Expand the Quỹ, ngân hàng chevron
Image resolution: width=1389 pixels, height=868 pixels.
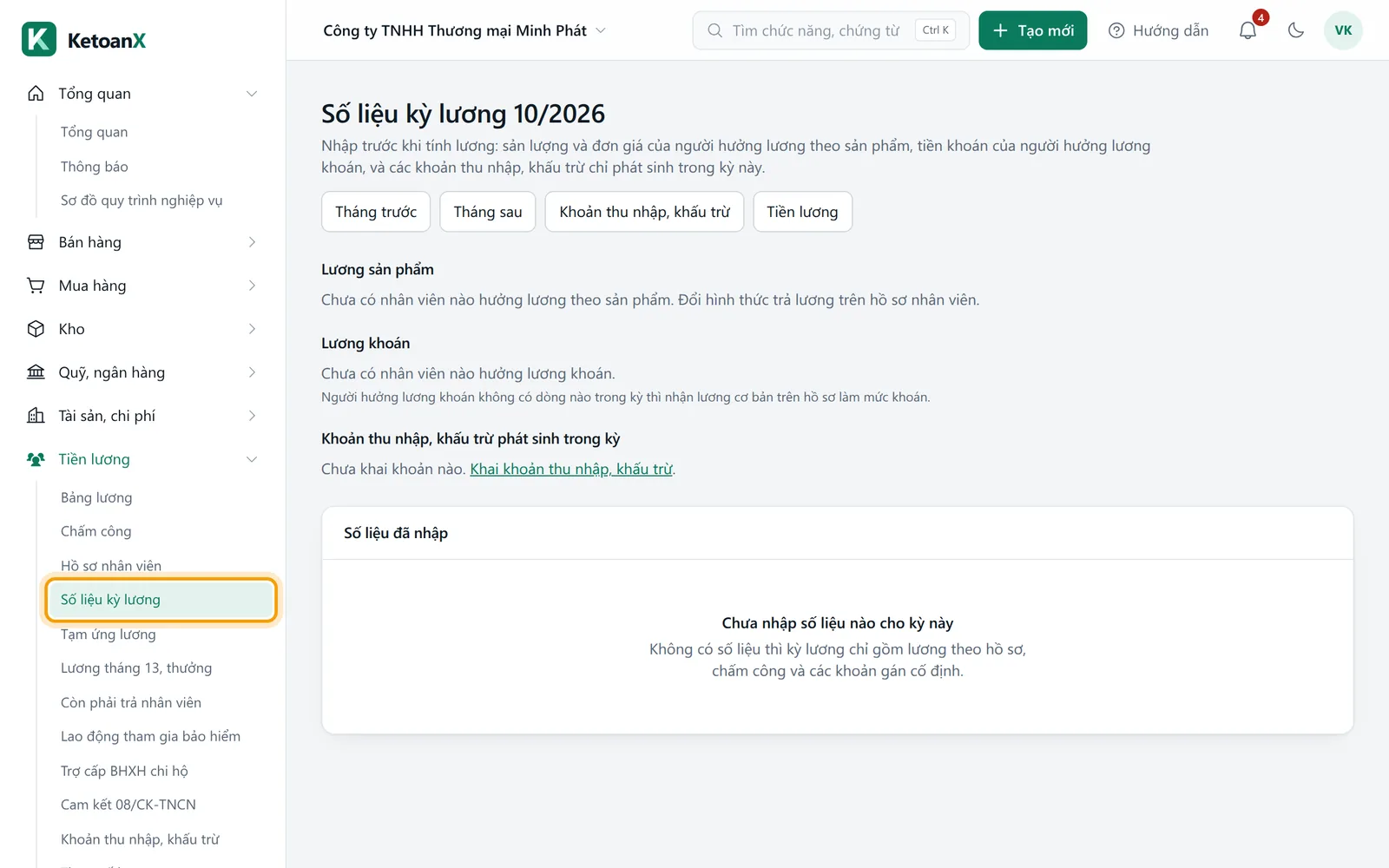click(252, 372)
